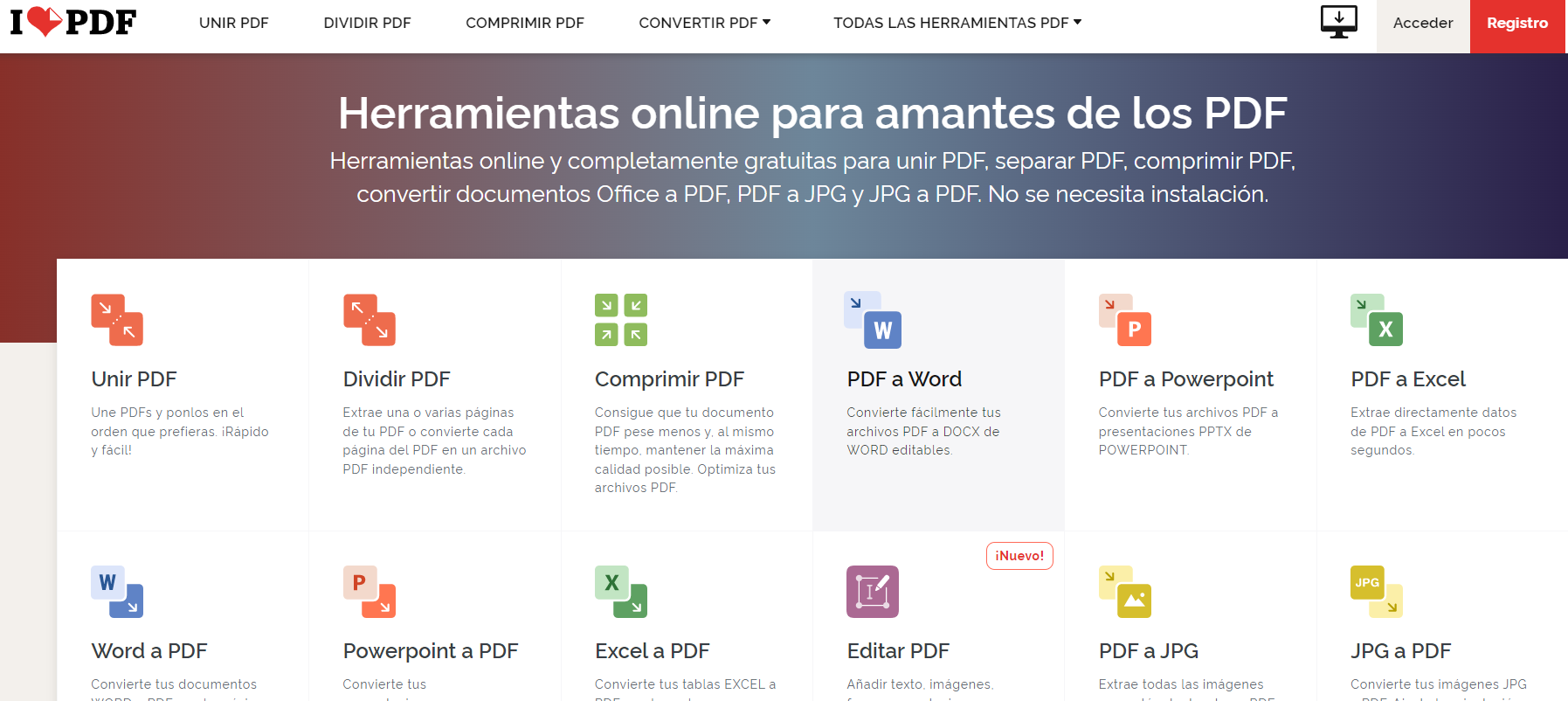Click the Acceder login button
The width and height of the screenshot is (1568, 701).
(x=1423, y=23)
